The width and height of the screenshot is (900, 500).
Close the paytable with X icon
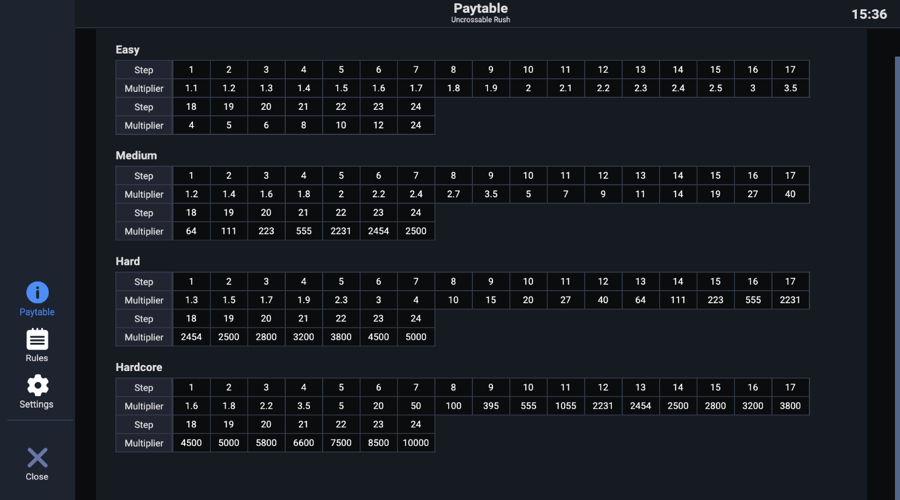tap(37, 458)
